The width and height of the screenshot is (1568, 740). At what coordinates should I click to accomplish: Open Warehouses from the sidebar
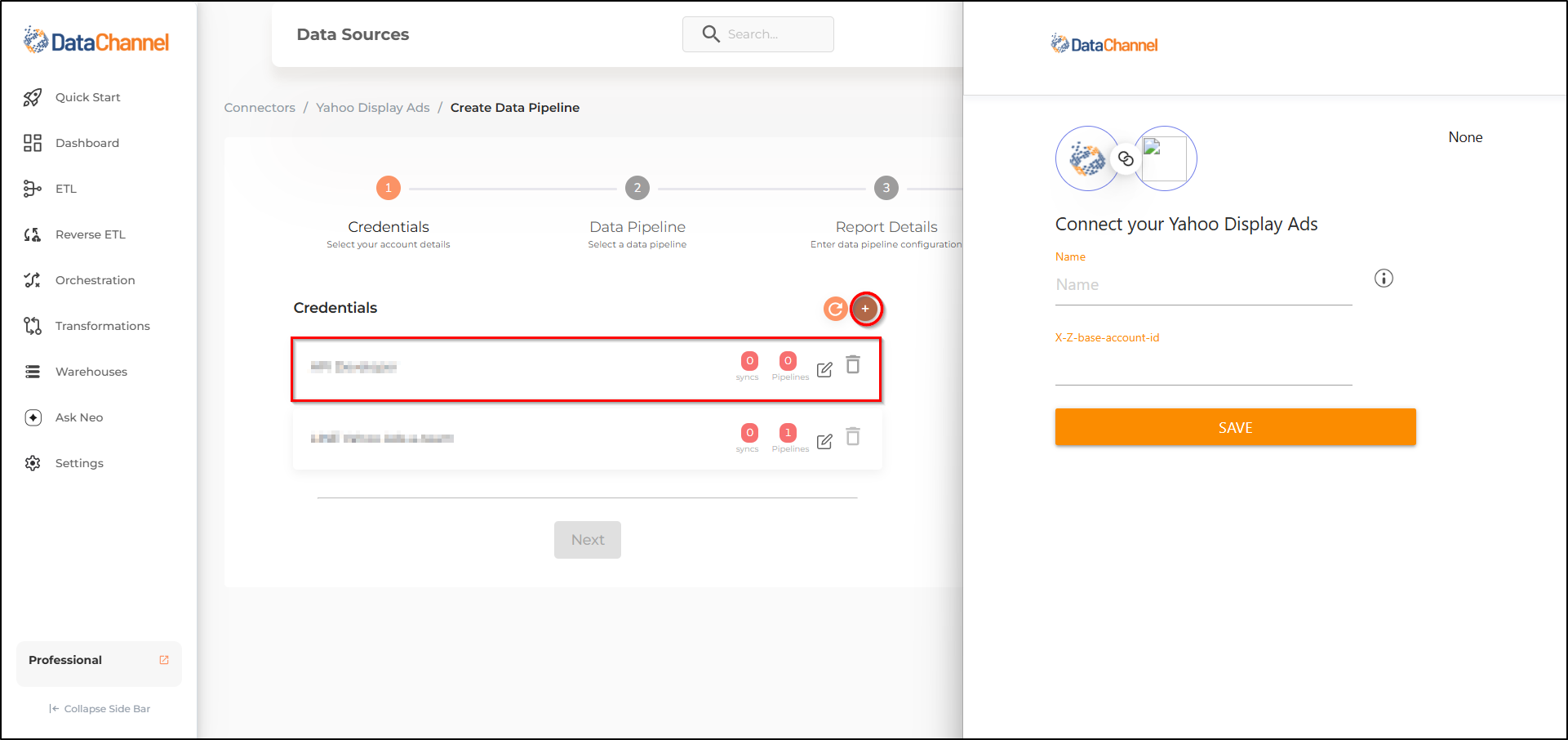click(91, 372)
